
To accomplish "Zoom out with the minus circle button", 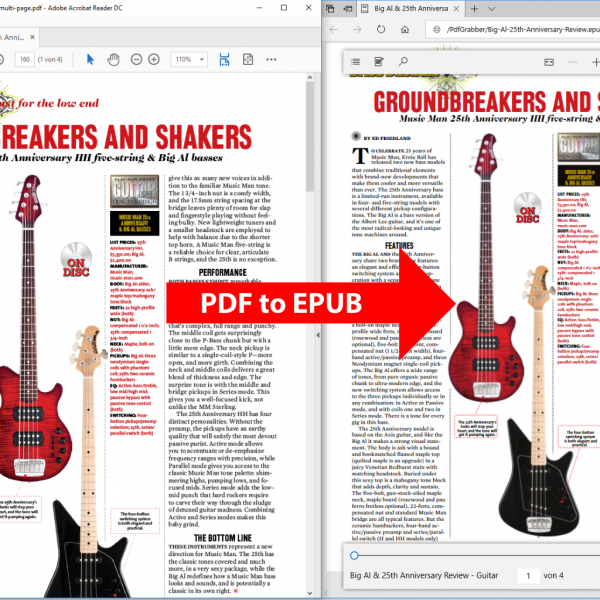I will tap(139, 60).
